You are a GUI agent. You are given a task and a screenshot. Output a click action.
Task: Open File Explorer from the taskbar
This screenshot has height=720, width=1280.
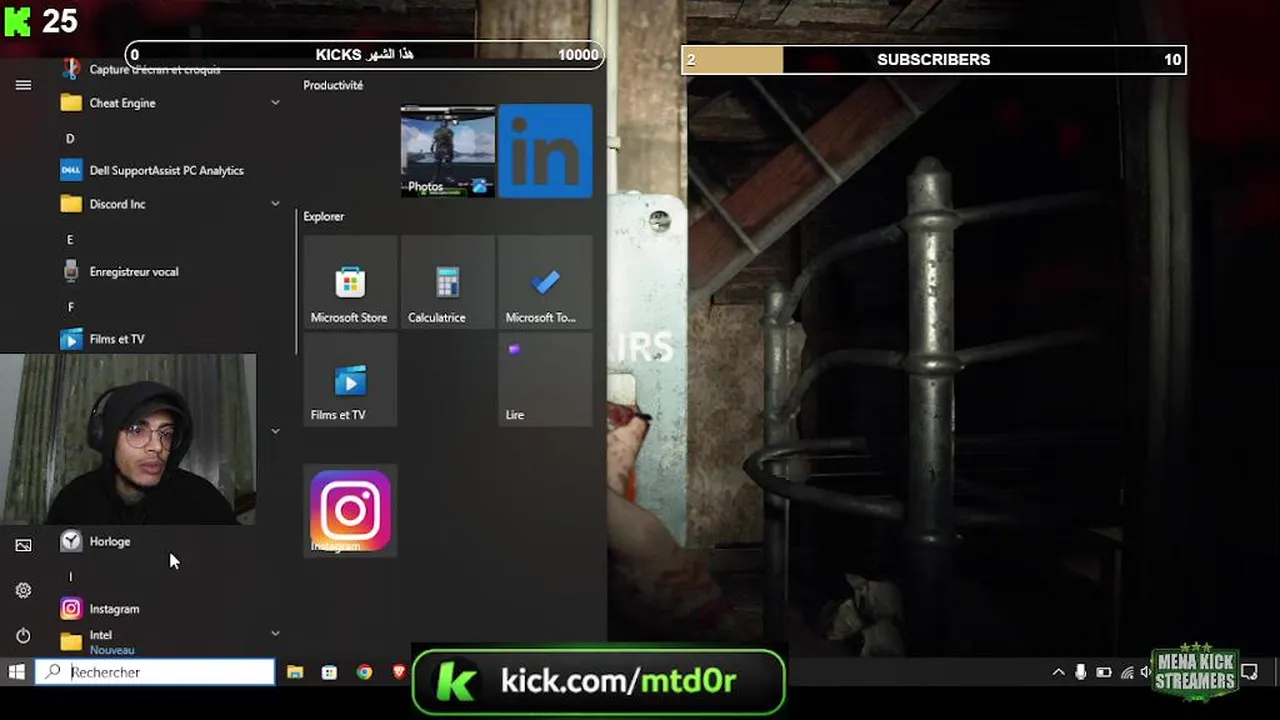(295, 672)
